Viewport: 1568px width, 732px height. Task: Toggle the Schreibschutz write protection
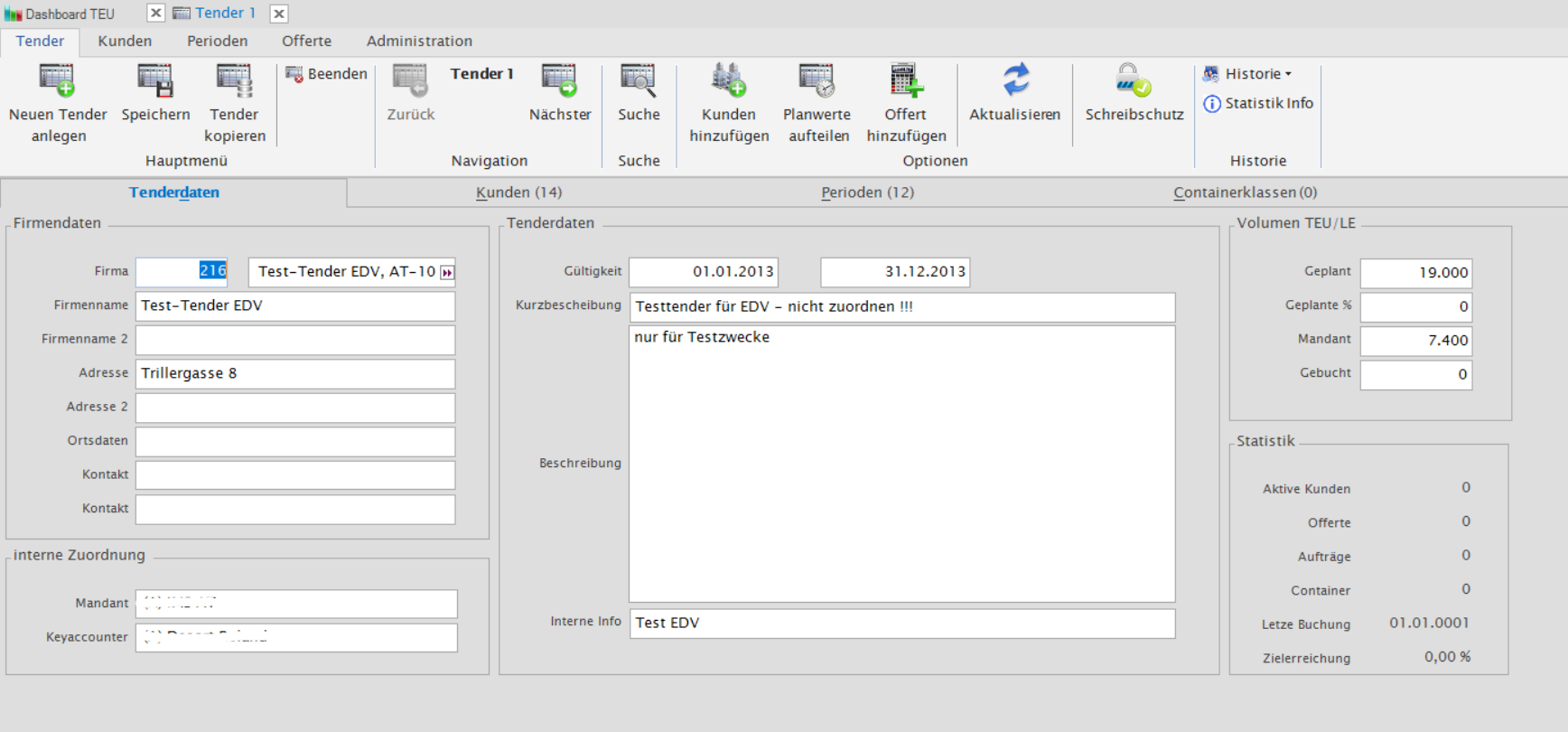[1134, 81]
